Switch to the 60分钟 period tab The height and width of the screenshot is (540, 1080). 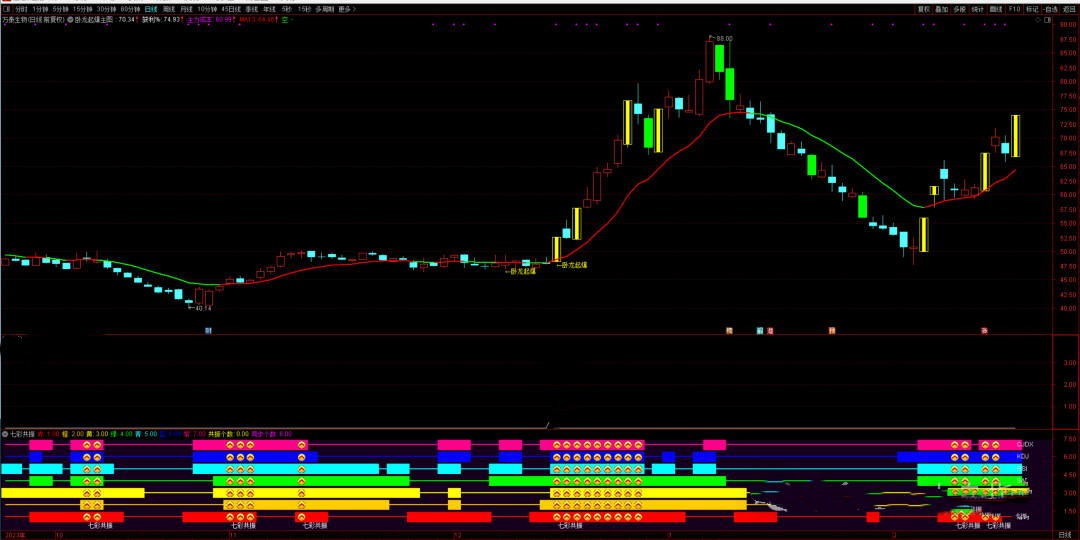coord(130,9)
